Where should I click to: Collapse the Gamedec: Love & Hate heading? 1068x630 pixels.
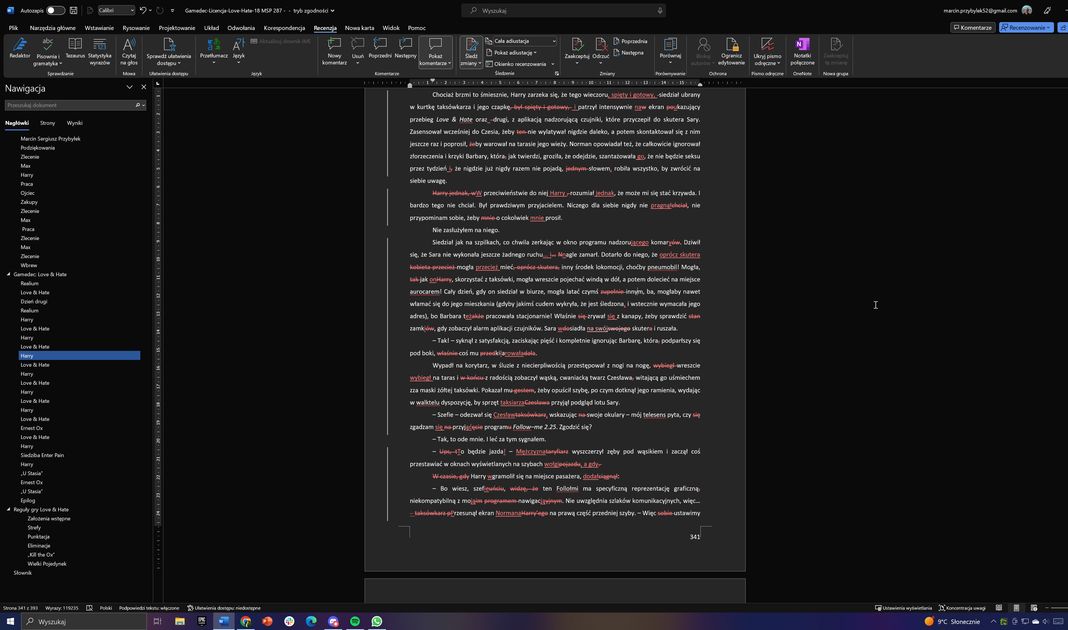click(9, 274)
